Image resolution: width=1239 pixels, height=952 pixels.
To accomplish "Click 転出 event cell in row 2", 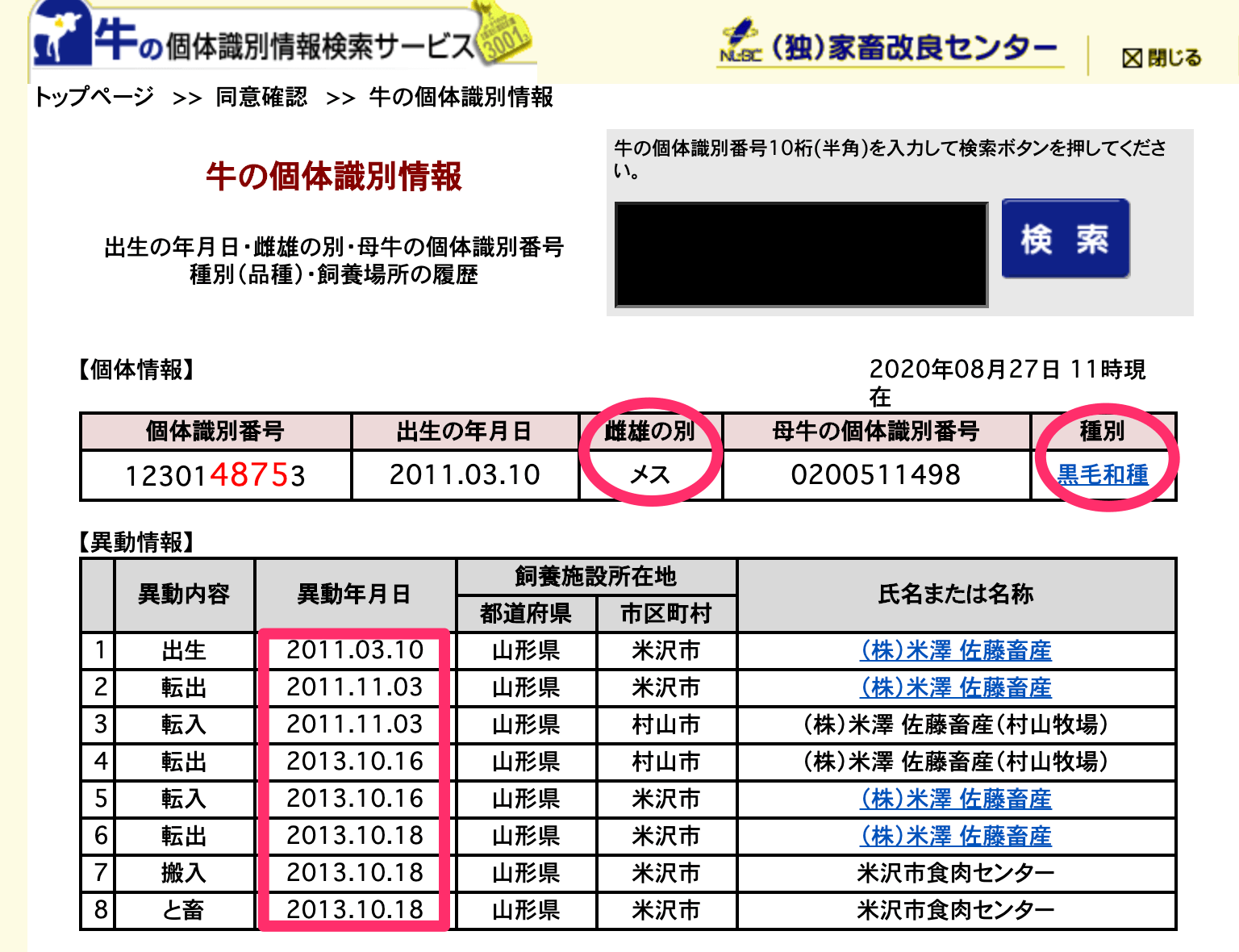I will click(184, 687).
